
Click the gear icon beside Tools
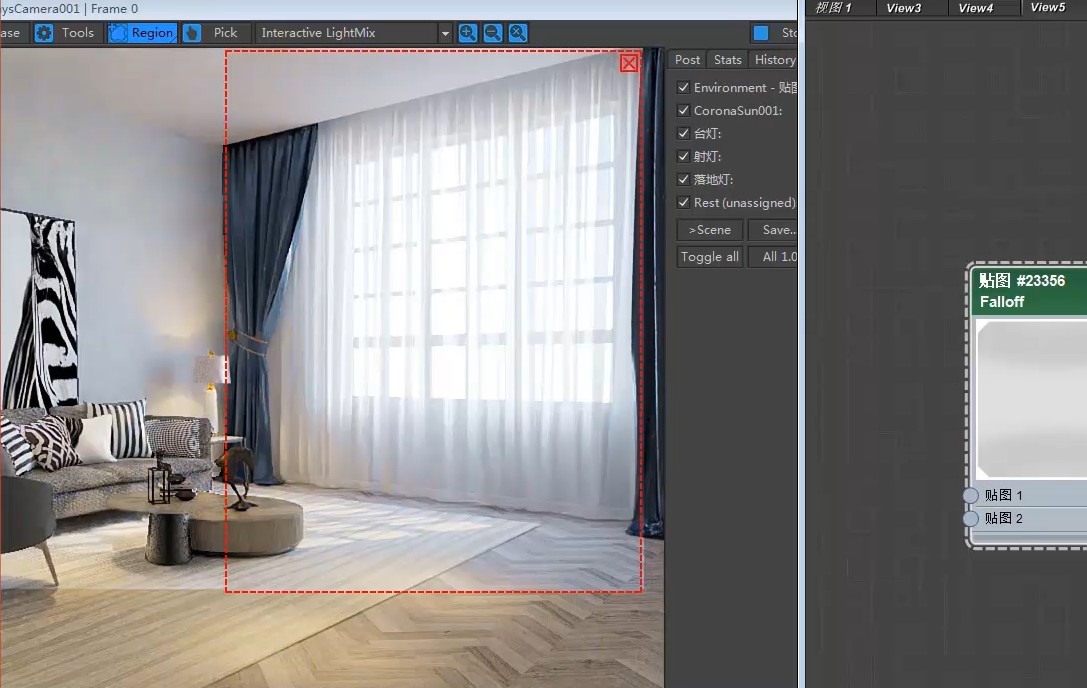point(44,33)
